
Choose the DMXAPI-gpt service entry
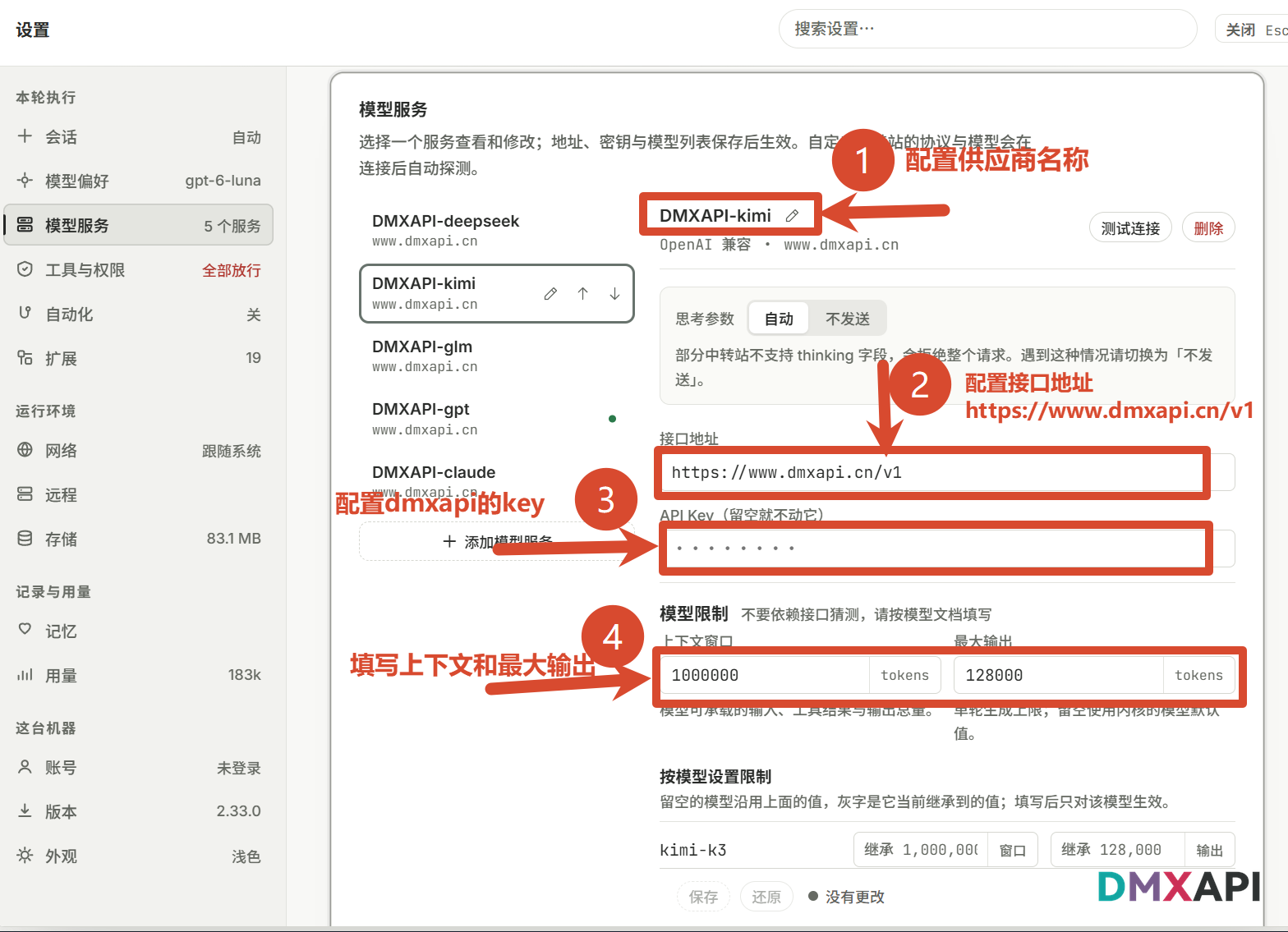pos(496,419)
